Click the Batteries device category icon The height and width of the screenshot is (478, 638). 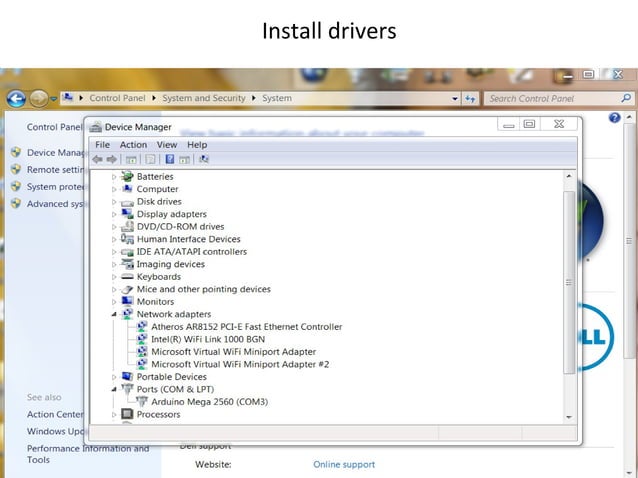coord(127,176)
